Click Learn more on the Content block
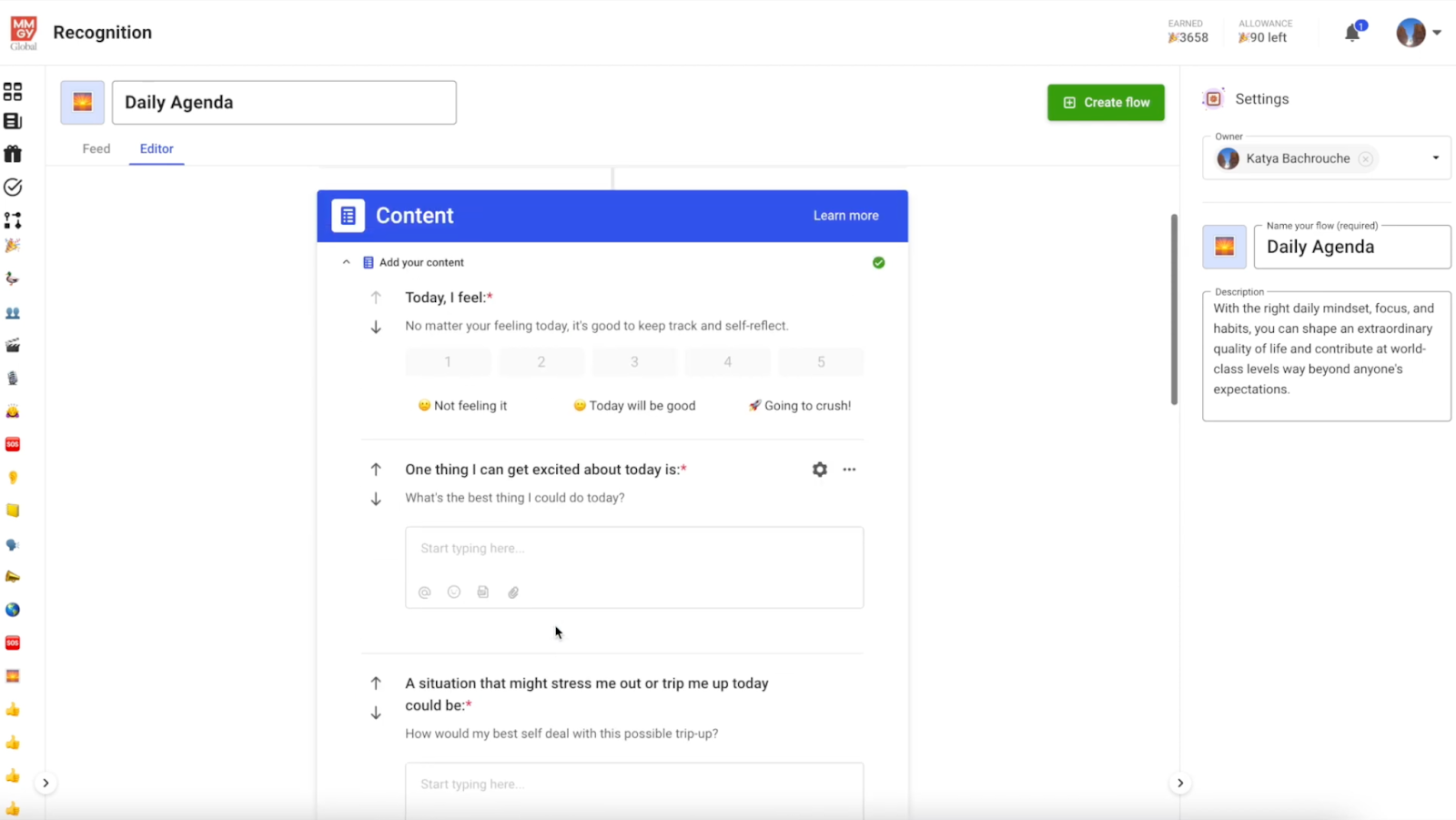Screen dimensions: 1456x820 (845, 216)
